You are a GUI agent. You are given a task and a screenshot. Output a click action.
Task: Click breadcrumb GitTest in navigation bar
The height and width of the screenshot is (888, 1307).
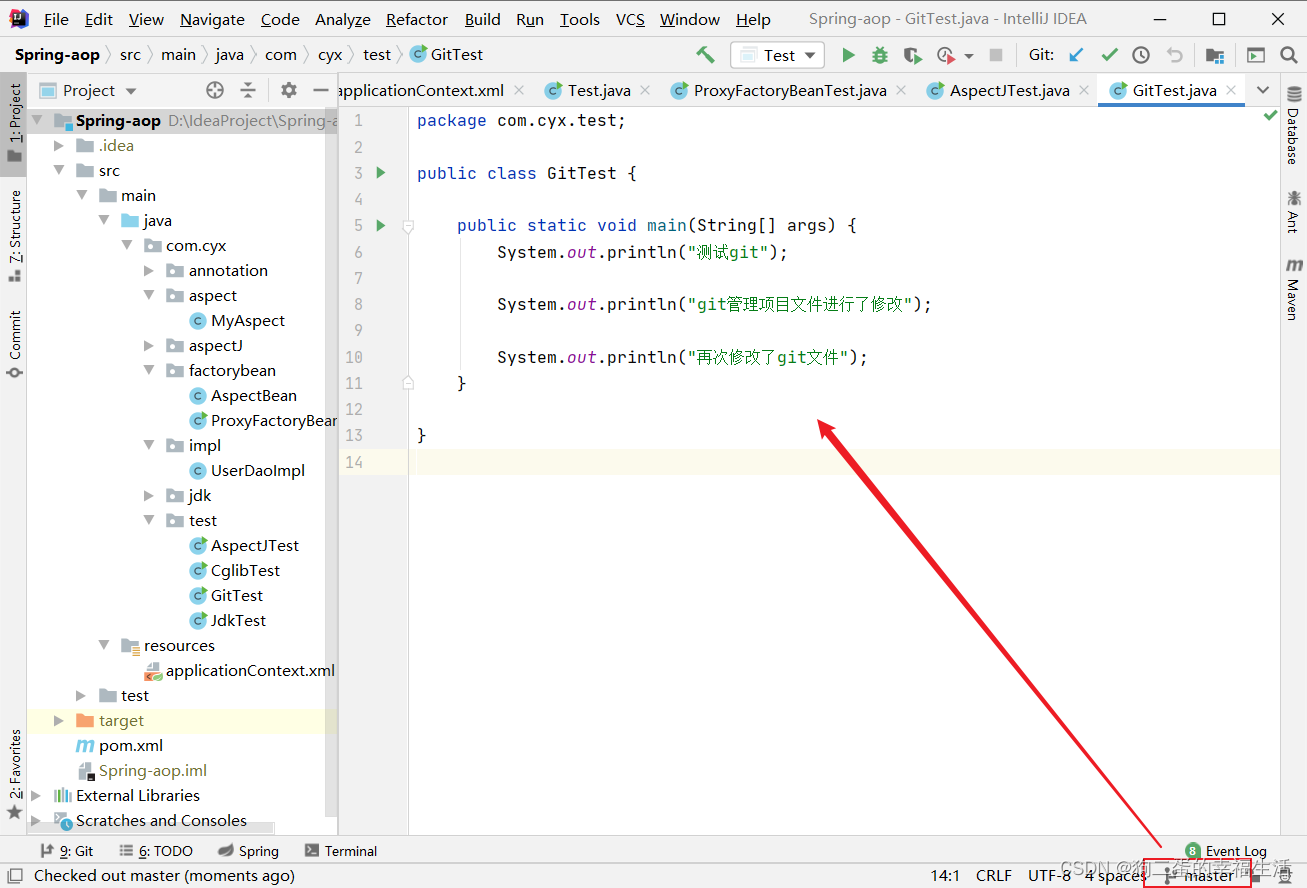[x=446, y=55]
